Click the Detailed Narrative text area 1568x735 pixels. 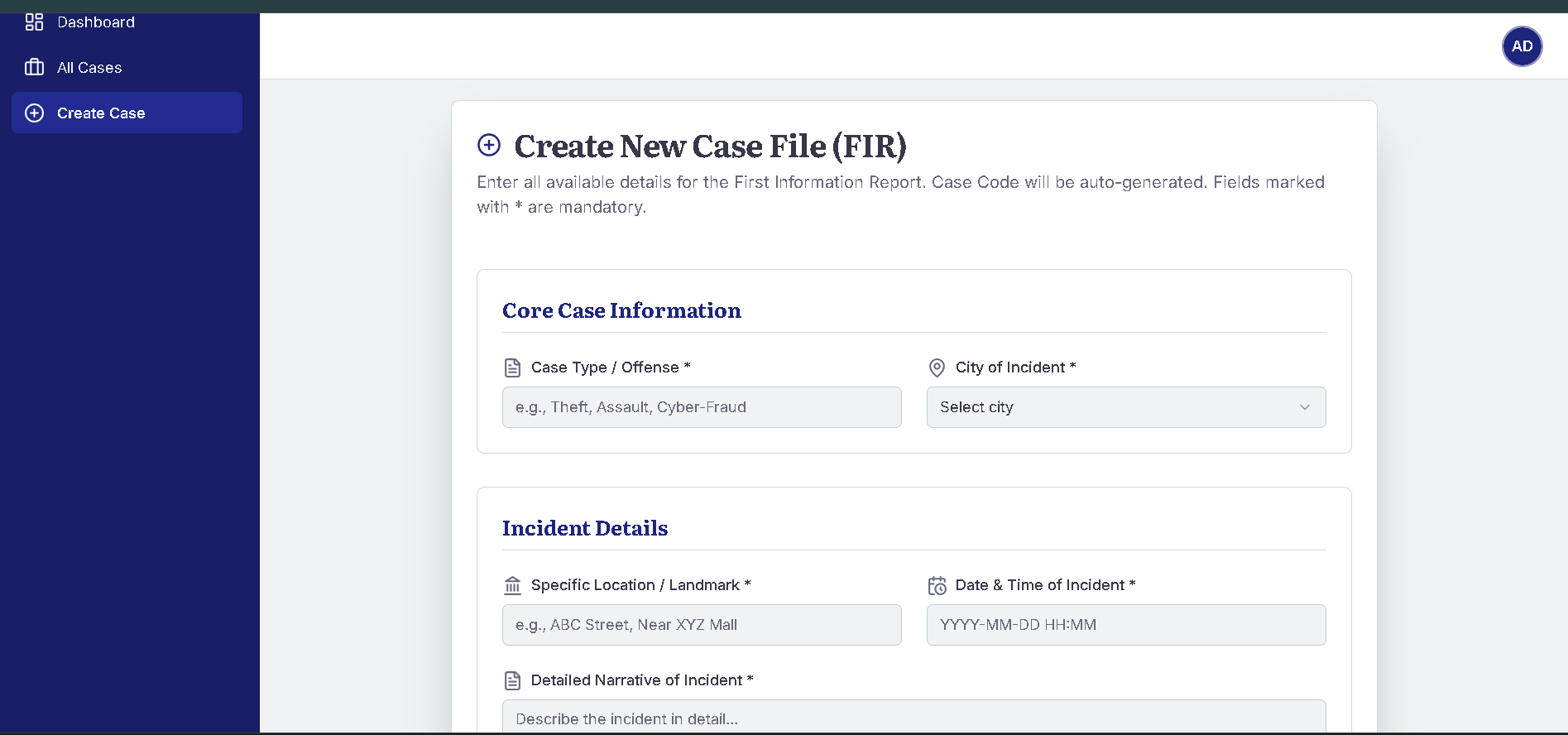click(x=914, y=717)
